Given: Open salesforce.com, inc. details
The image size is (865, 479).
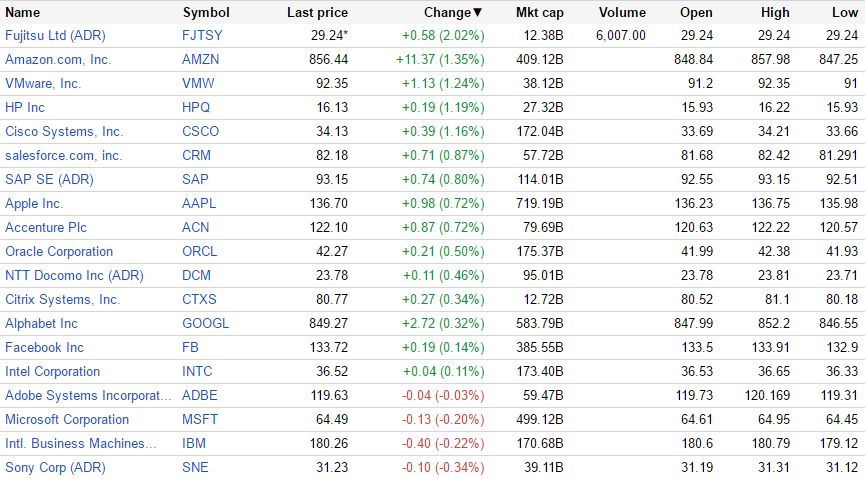Looking at the screenshot, I should [x=63, y=155].
